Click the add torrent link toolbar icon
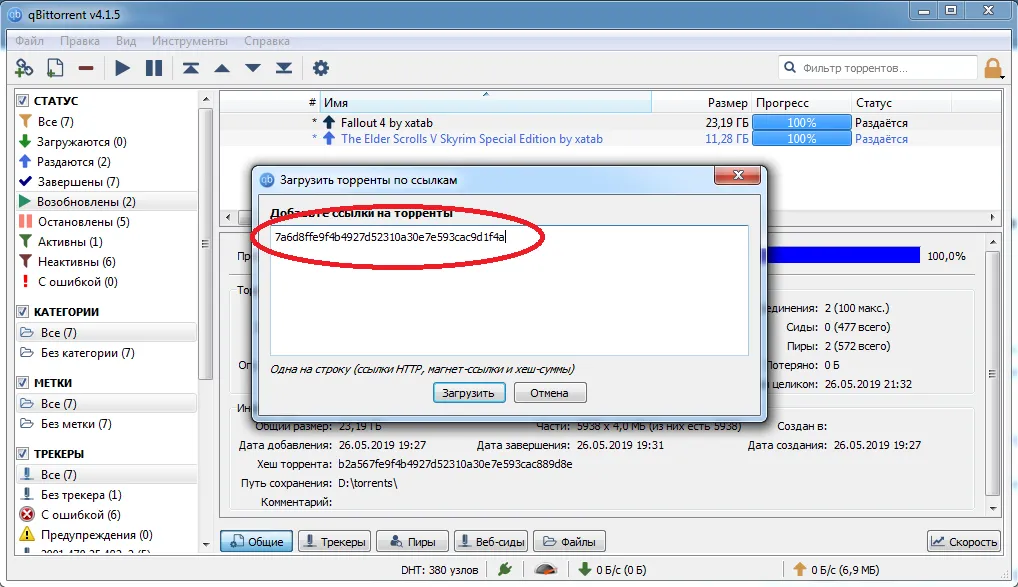This screenshot has width=1018, height=587. [24, 68]
